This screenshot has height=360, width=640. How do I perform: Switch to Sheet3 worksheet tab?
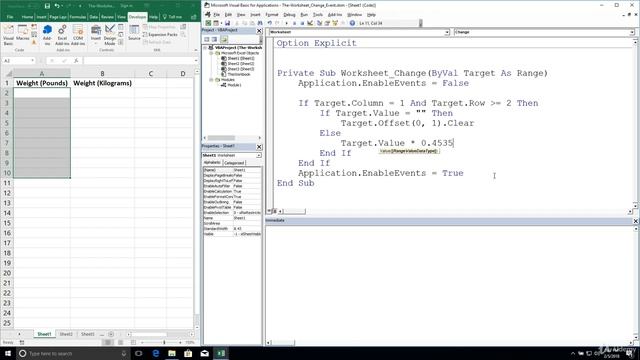click(x=87, y=334)
